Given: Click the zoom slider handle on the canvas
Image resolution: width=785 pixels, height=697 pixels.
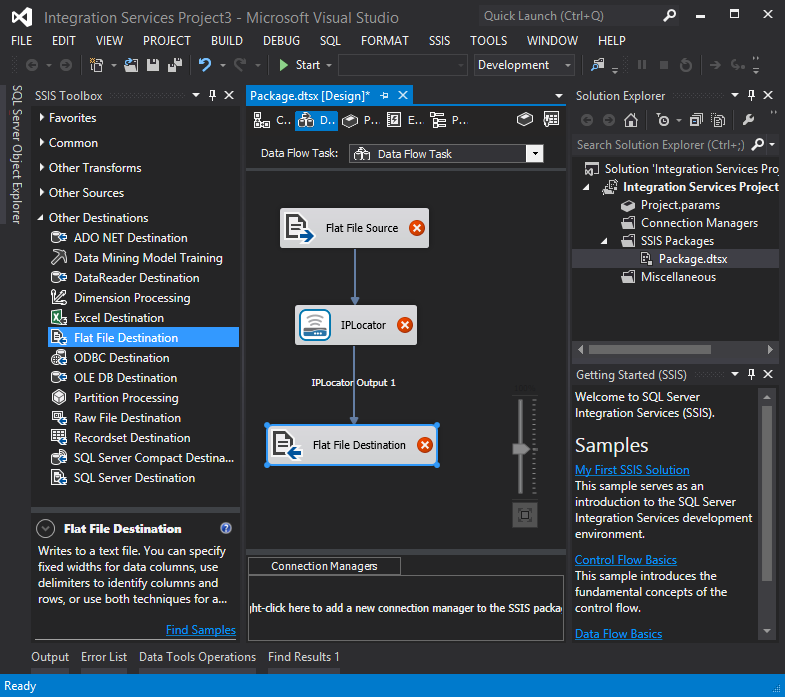Looking at the screenshot, I should [x=520, y=449].
